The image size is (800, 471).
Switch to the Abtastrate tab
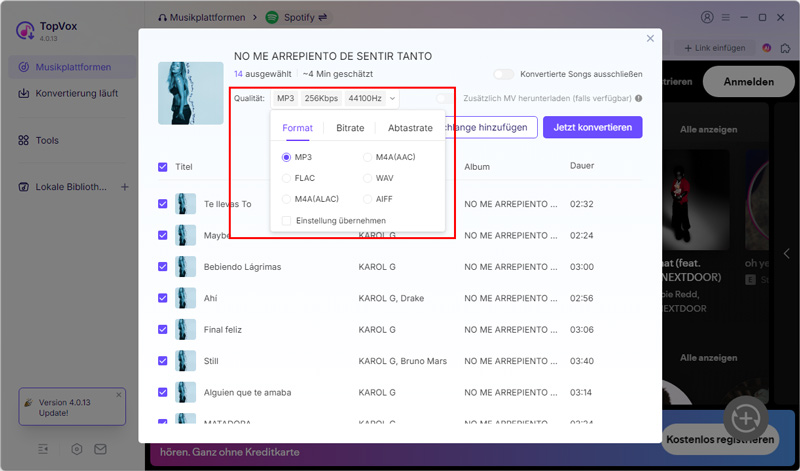point(410,128)
